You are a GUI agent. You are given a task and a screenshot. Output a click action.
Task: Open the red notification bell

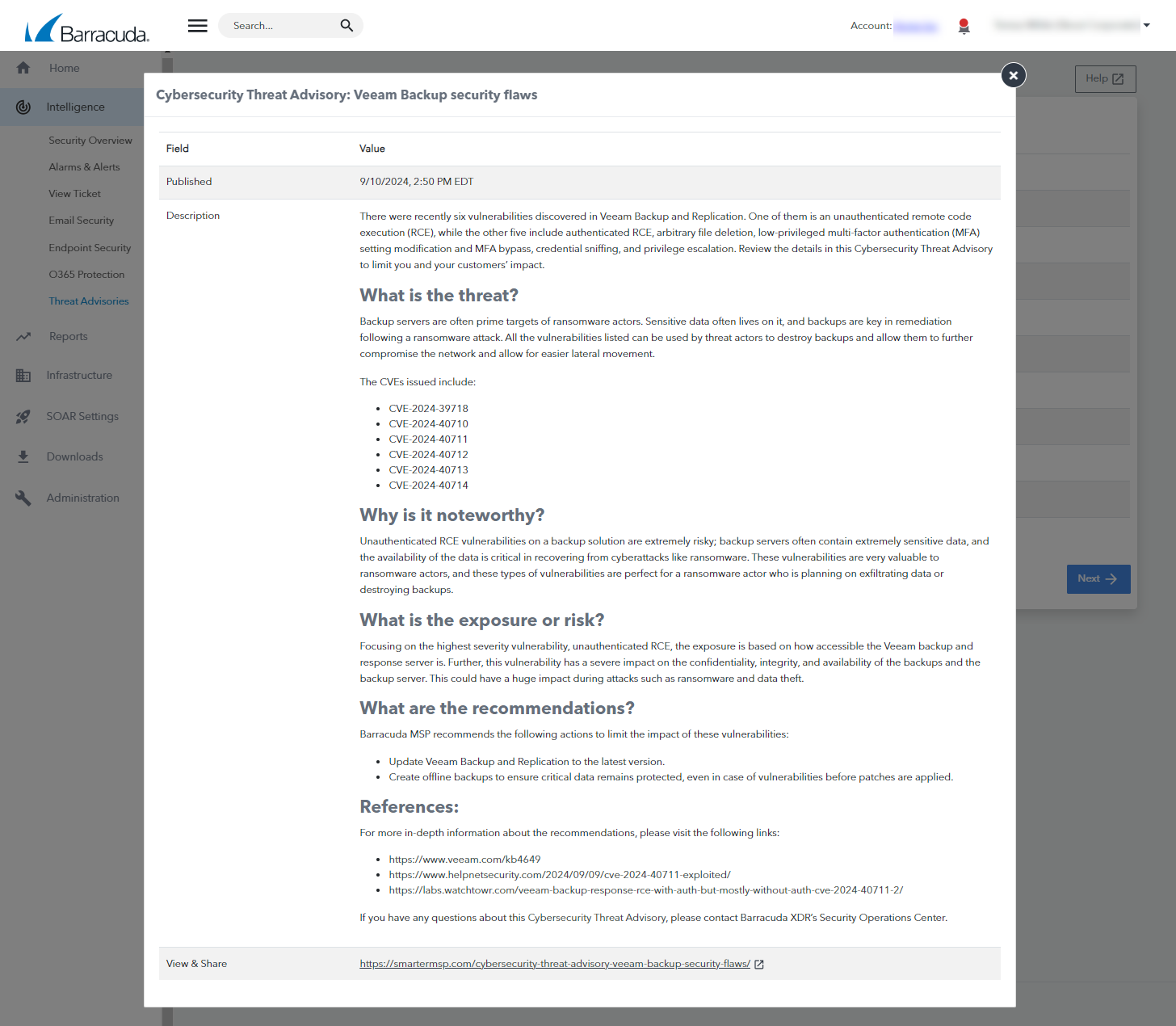click(964, 26)
